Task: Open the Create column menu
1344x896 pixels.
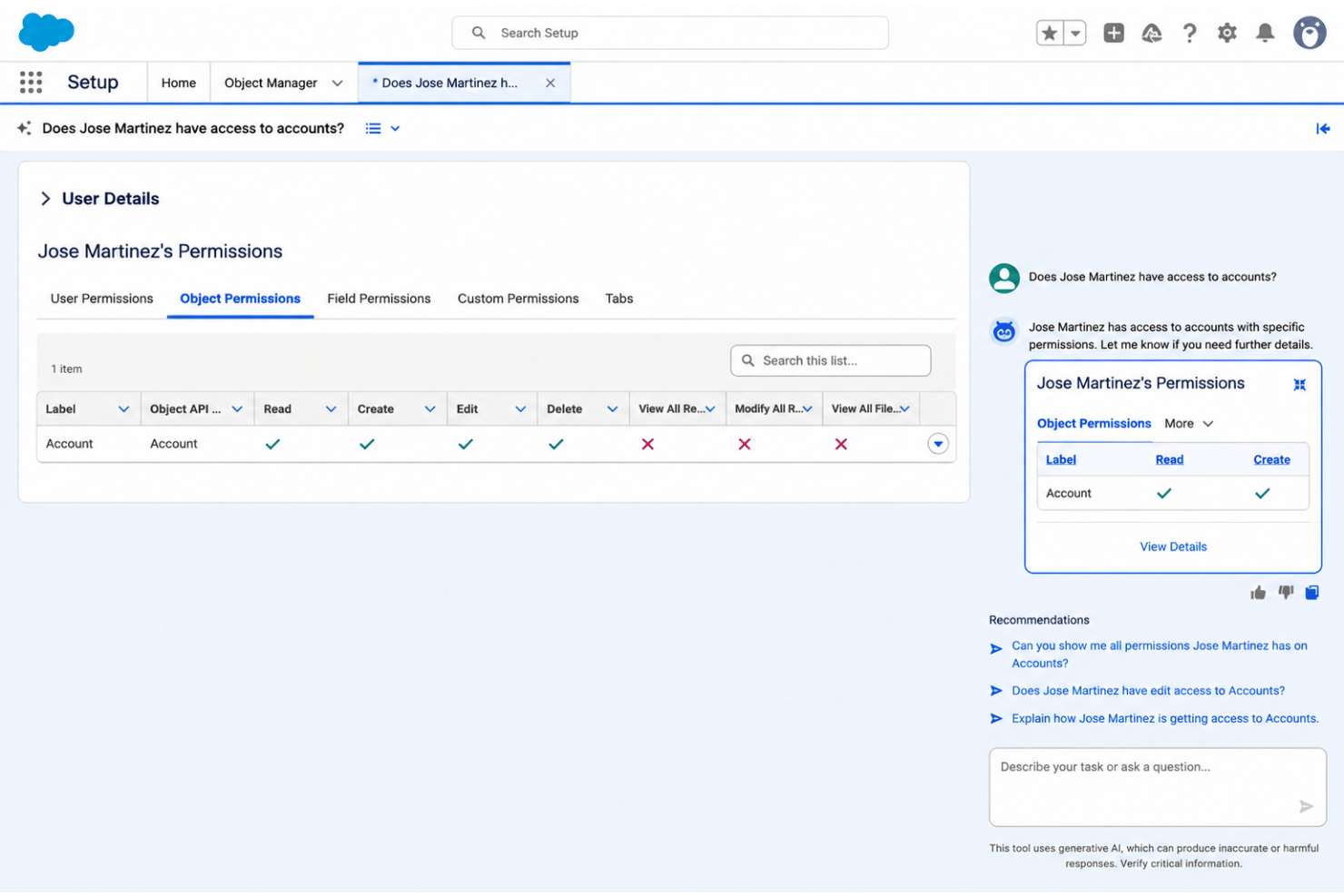Action: pyautogui.click(x=430, y=409)
